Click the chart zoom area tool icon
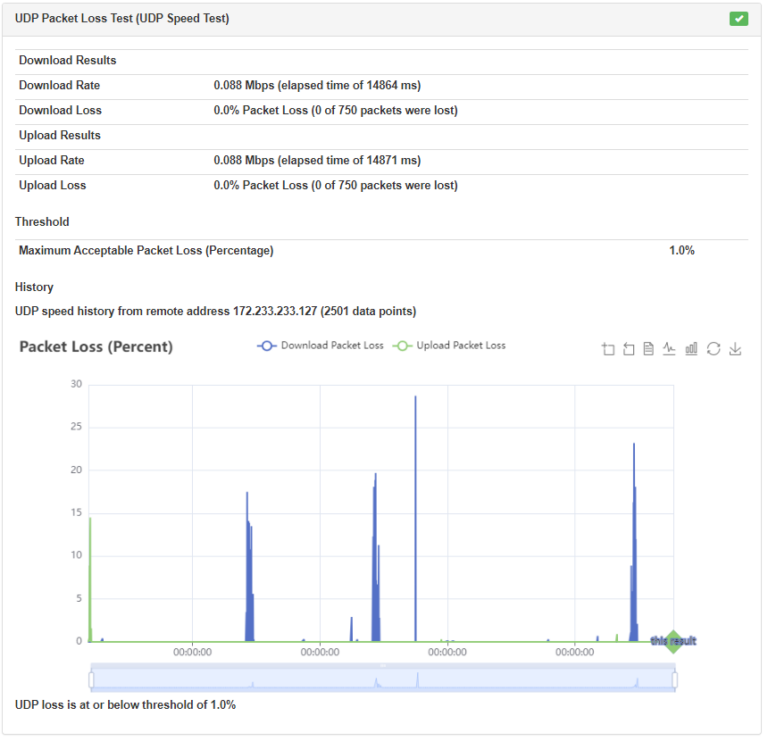This screenshot has height=741, width=768. pyautogui.click(x=608, y=349)
